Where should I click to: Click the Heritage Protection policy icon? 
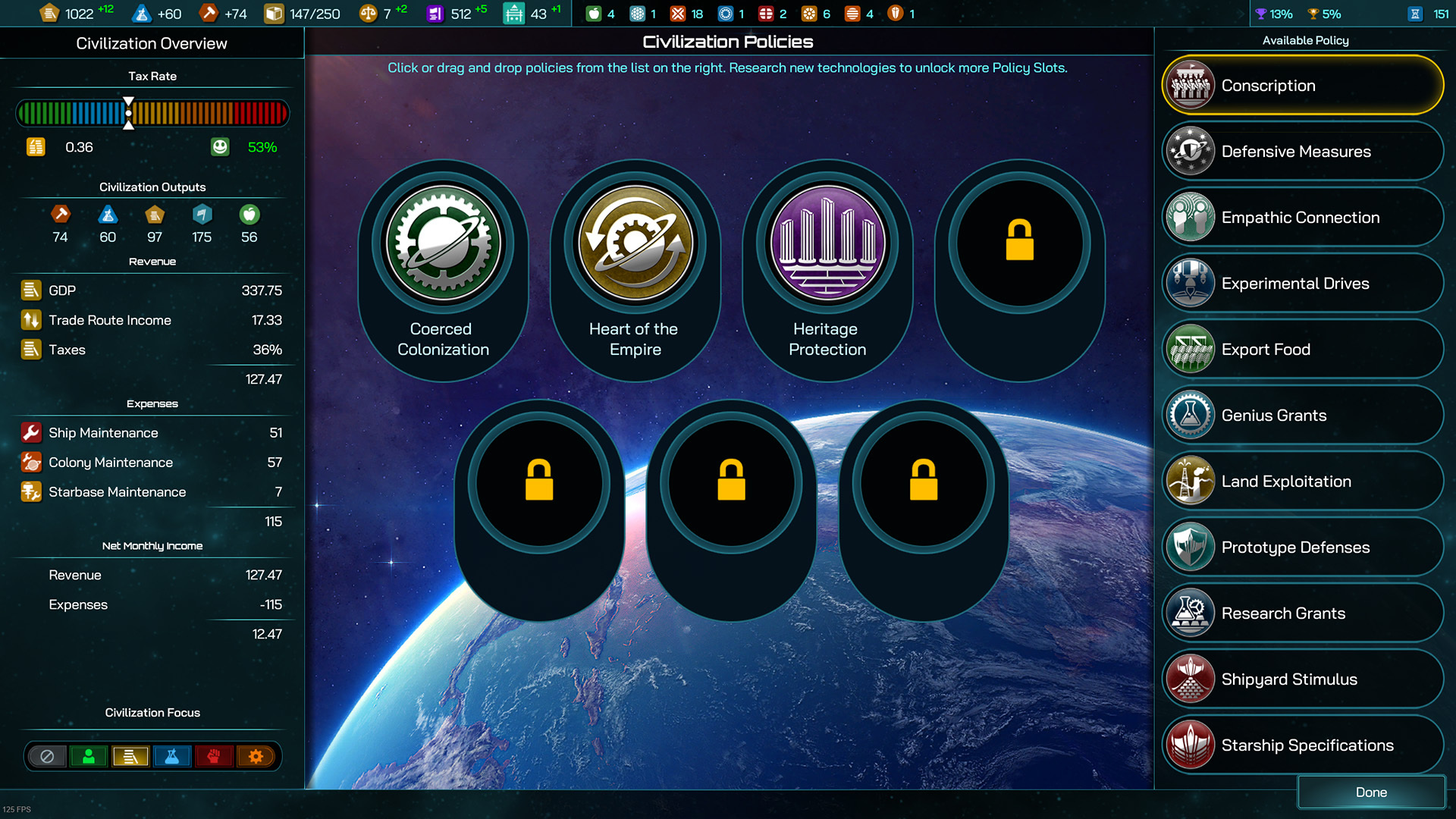(827, 243)
